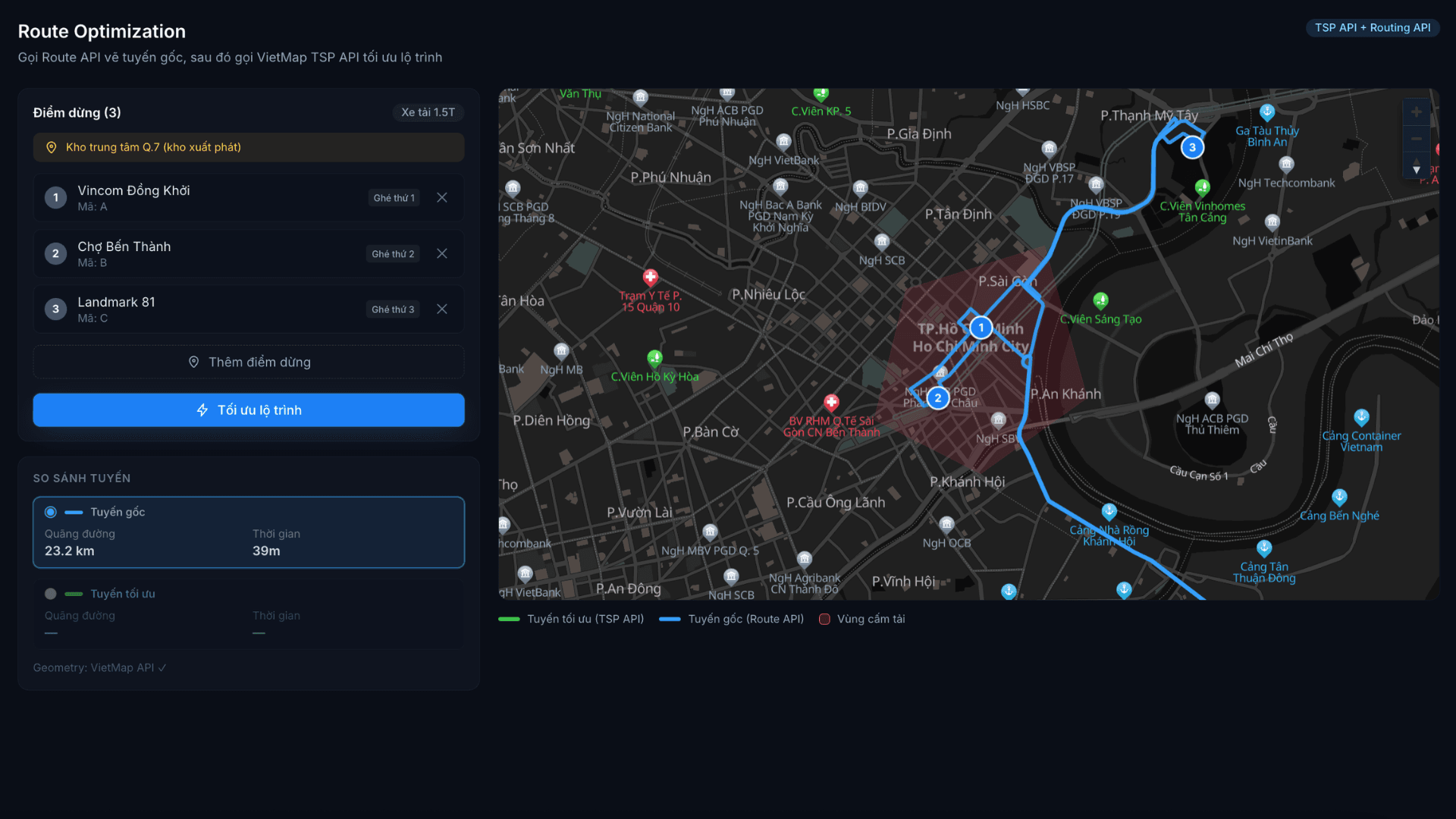Click Thêm điểm dừng to add a stop
This screenshot has height=819, width=1456.
(249, 362)
